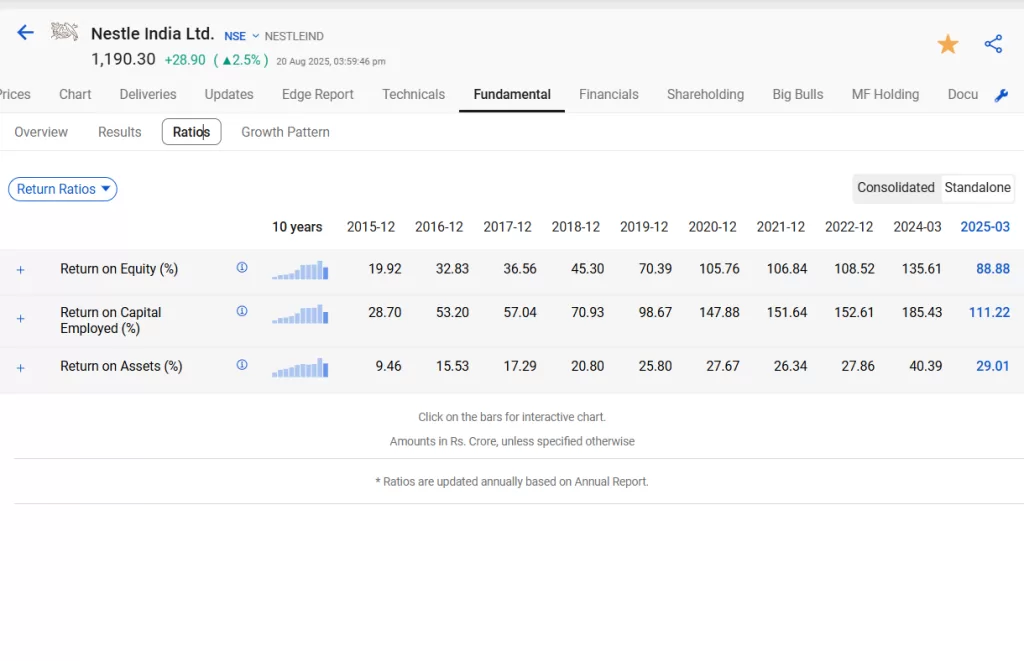The width and height of the screenshot is (1024, 661).
Task: Expand the Return on Capital Employed row
Action: pos(20,319)
